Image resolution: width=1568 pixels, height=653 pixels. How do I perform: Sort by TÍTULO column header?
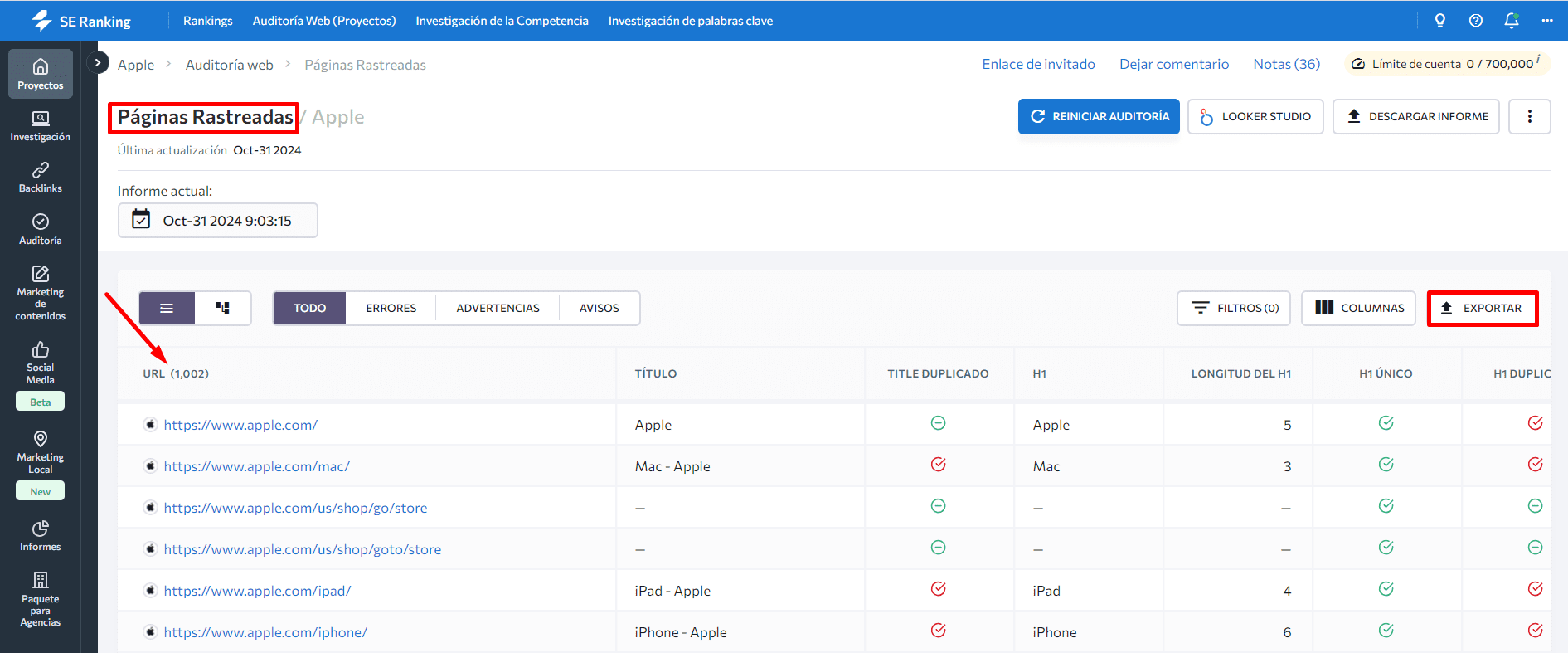pos(656,373)
